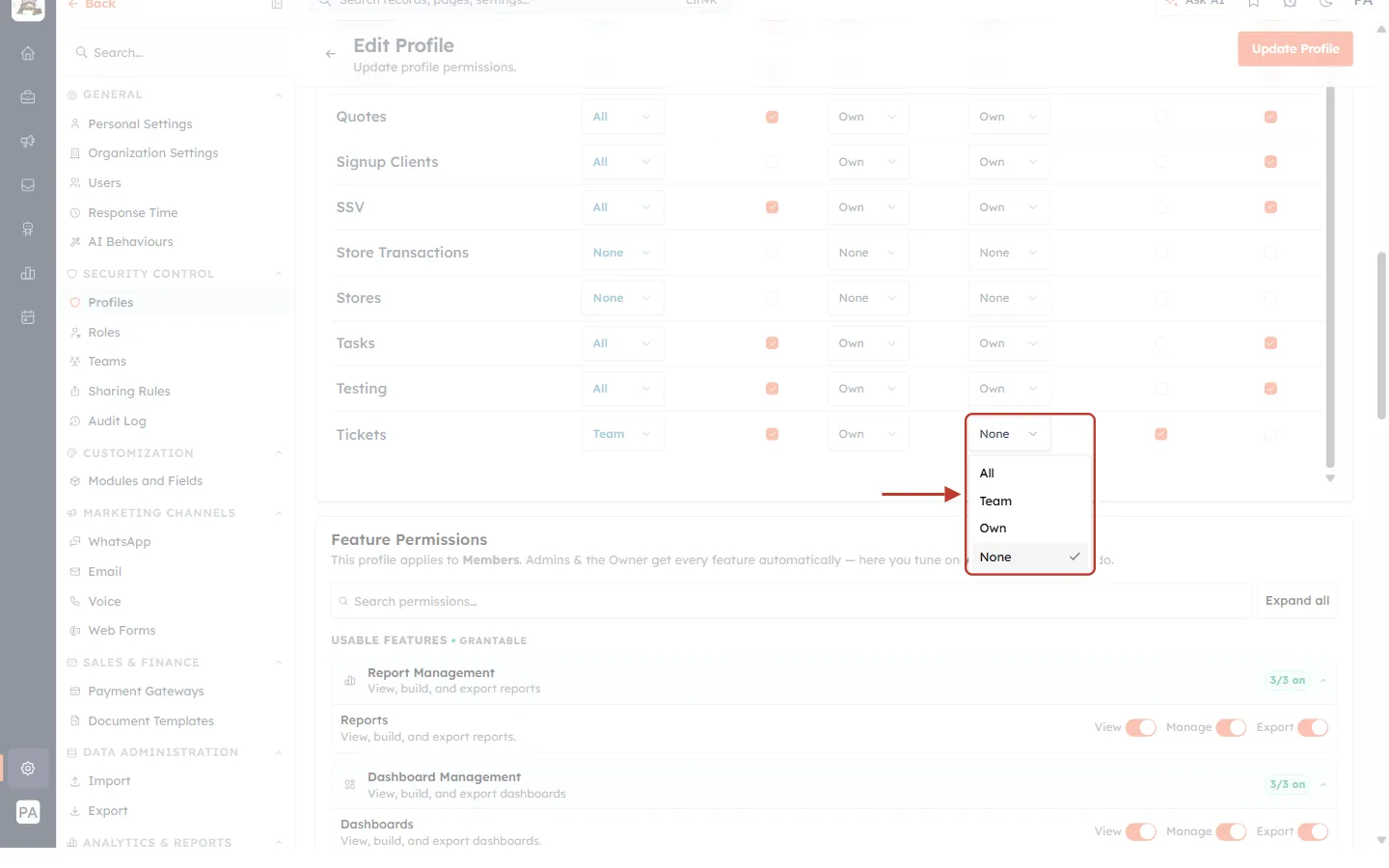1389x868 pixels.
Task: Open the settings gear icon in left rail
Action: 28,768
